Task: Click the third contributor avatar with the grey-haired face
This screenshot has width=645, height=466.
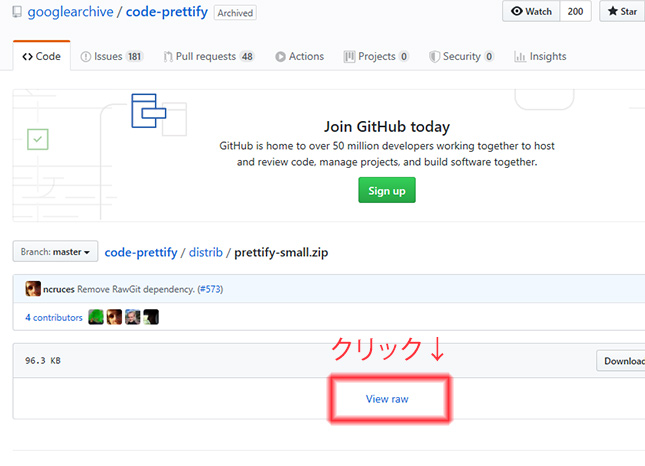Action: point(133,317)
